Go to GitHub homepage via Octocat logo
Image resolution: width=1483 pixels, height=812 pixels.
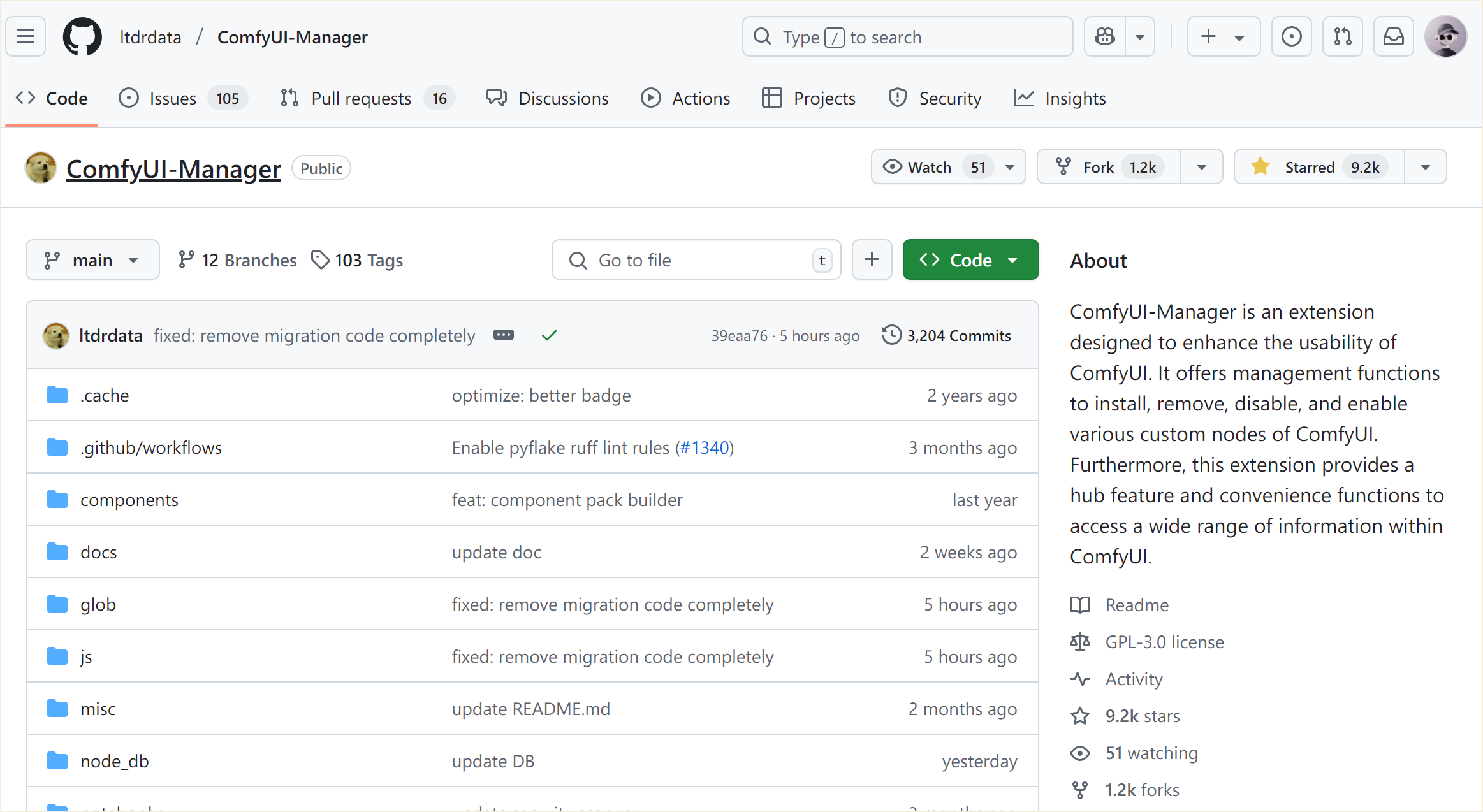[82, 36]
